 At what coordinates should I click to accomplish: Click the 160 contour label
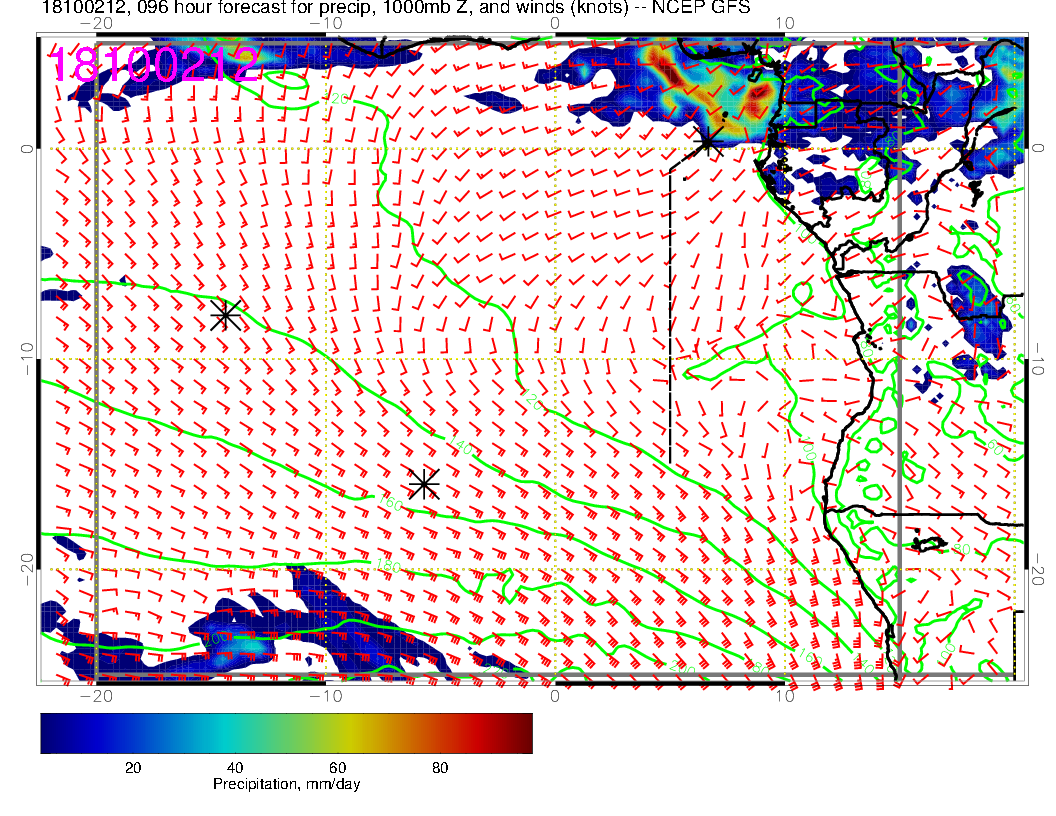390,502
